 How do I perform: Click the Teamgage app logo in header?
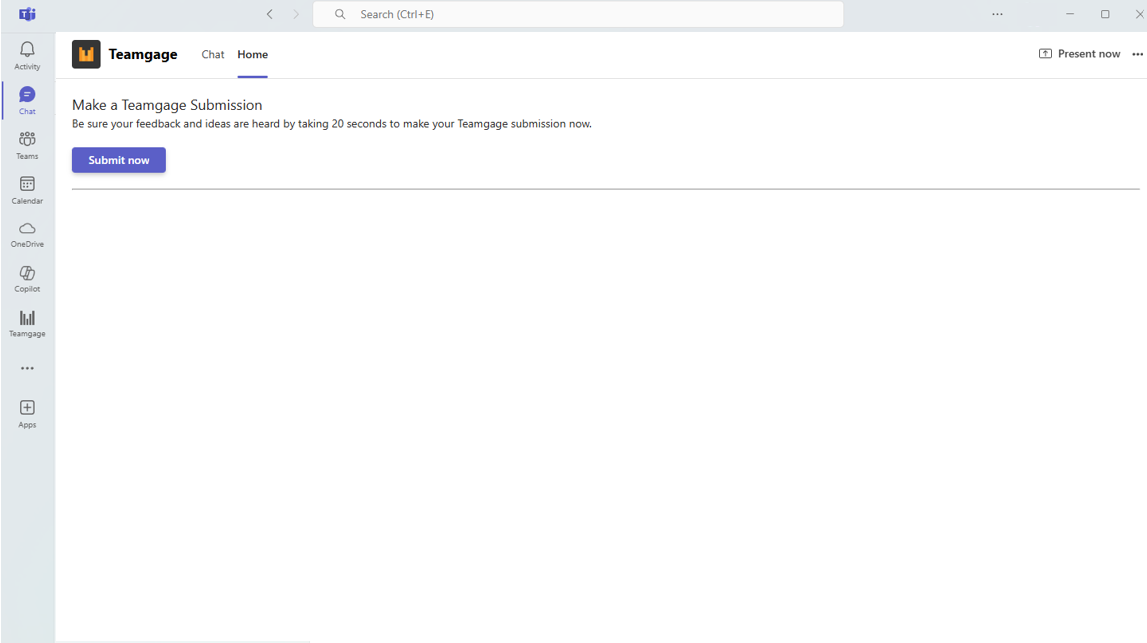[86, 54]
